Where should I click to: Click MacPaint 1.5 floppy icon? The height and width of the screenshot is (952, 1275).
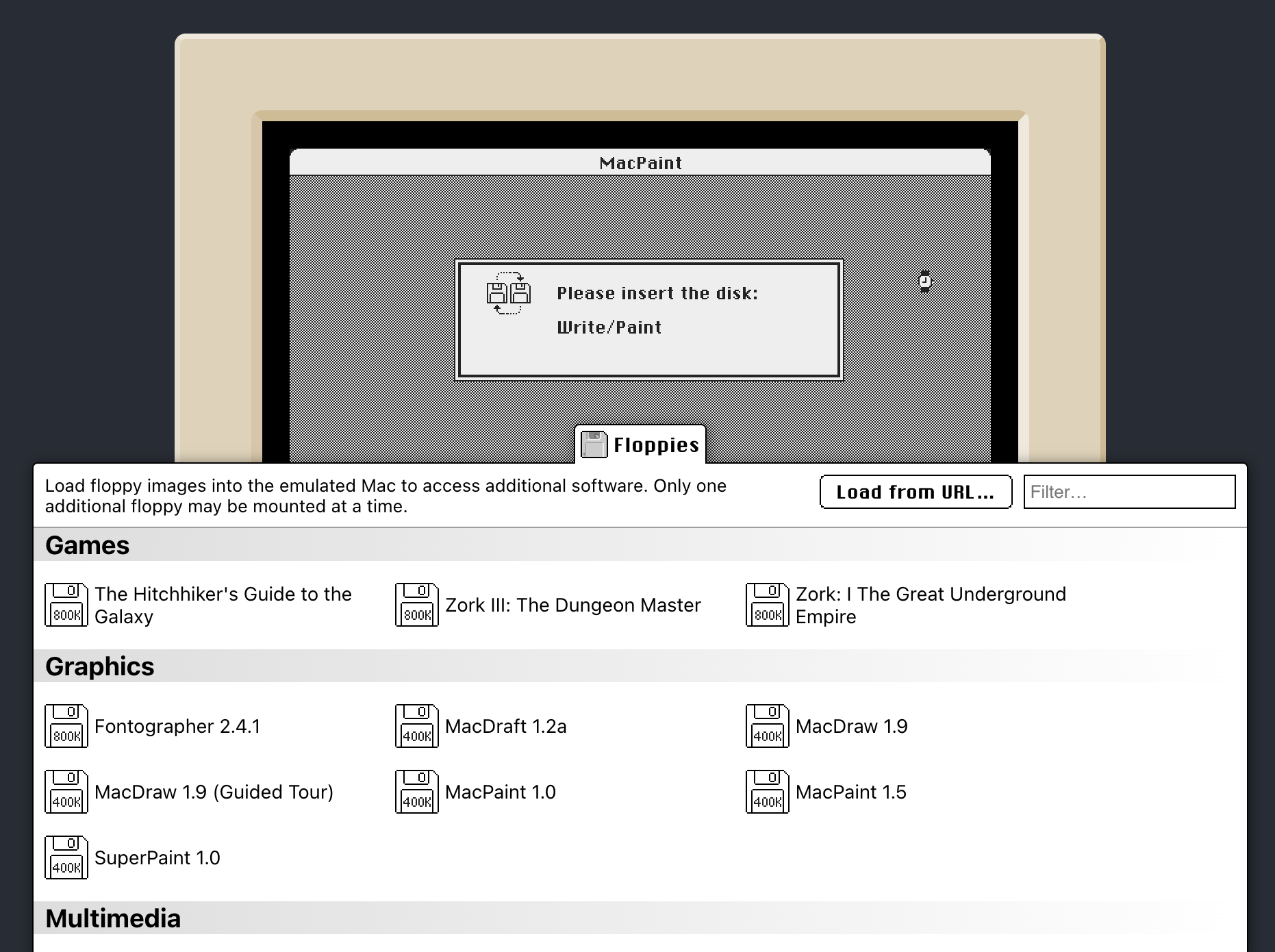768,792
